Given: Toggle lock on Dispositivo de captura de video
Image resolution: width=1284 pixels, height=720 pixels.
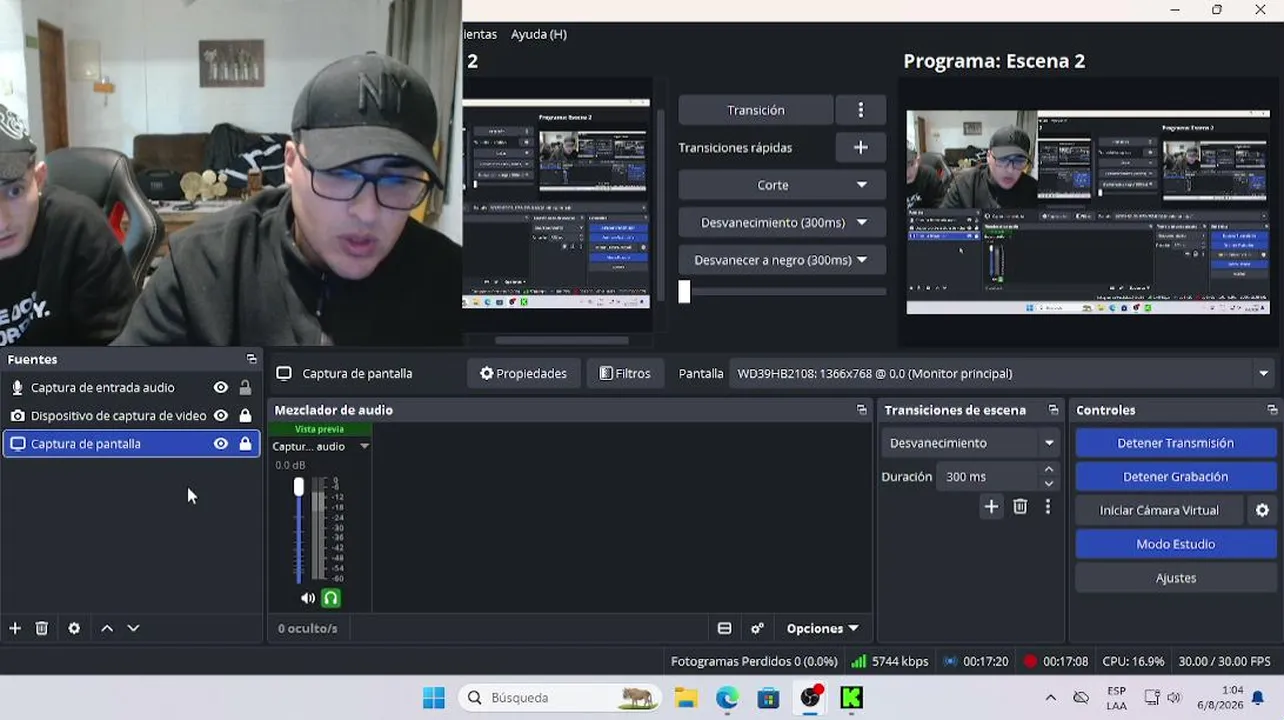Looking at the screenshot, I should pos(245,416).
